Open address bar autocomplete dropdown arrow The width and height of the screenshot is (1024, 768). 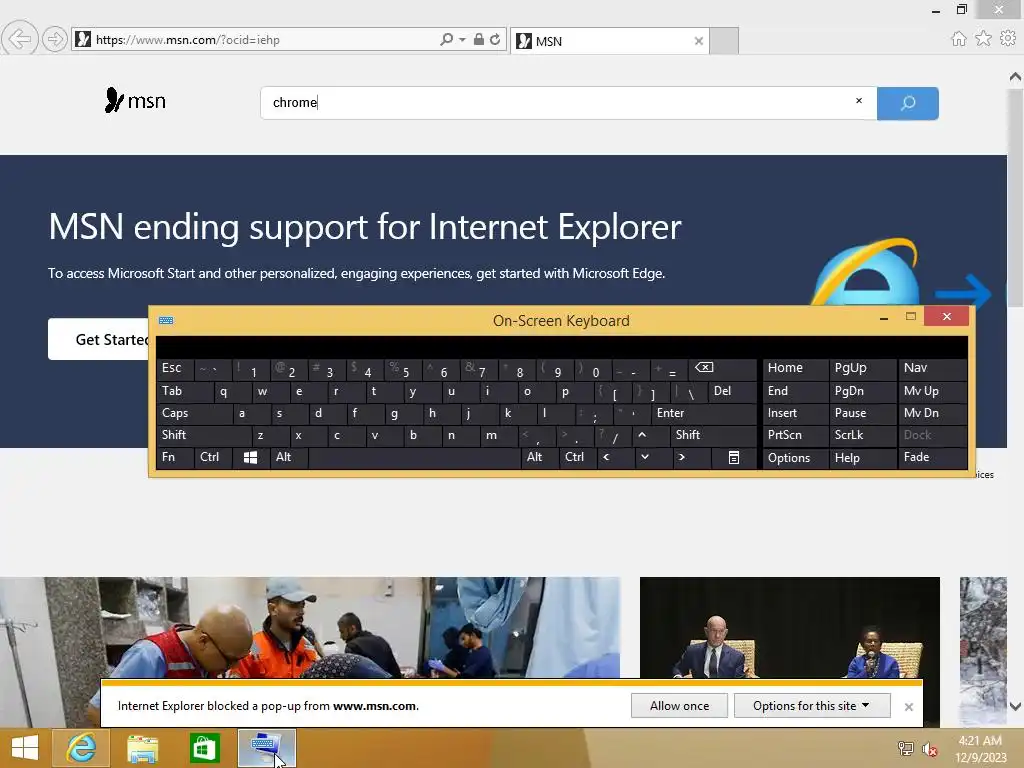tap(462, 40)
